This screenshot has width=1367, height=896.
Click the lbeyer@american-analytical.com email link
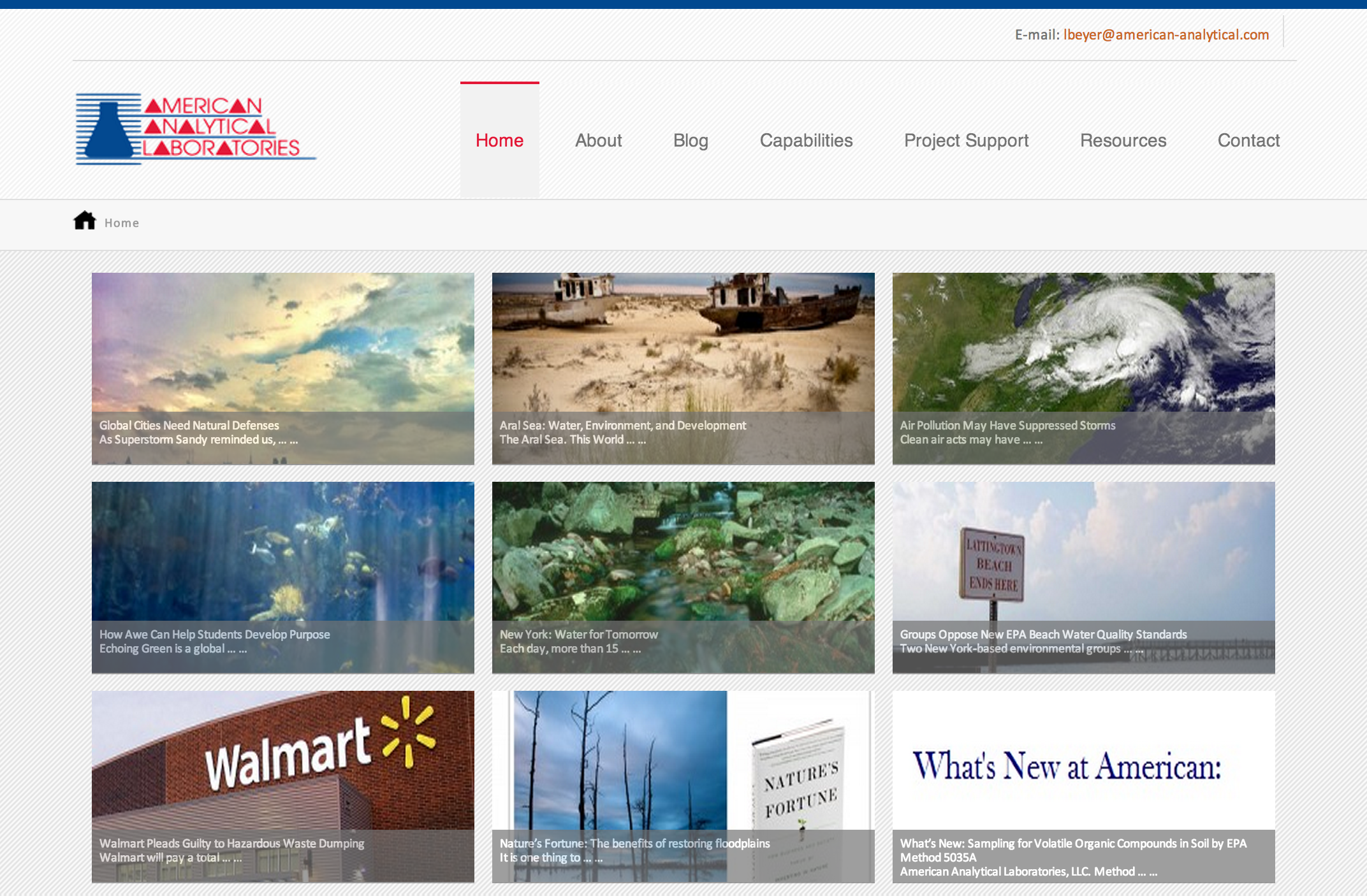point(1166,35)
